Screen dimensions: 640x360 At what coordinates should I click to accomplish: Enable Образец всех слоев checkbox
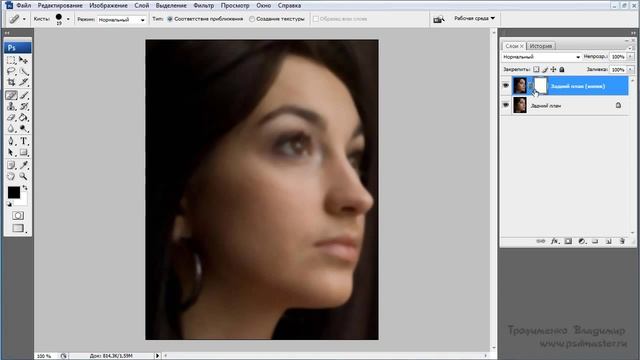(316, 19)
